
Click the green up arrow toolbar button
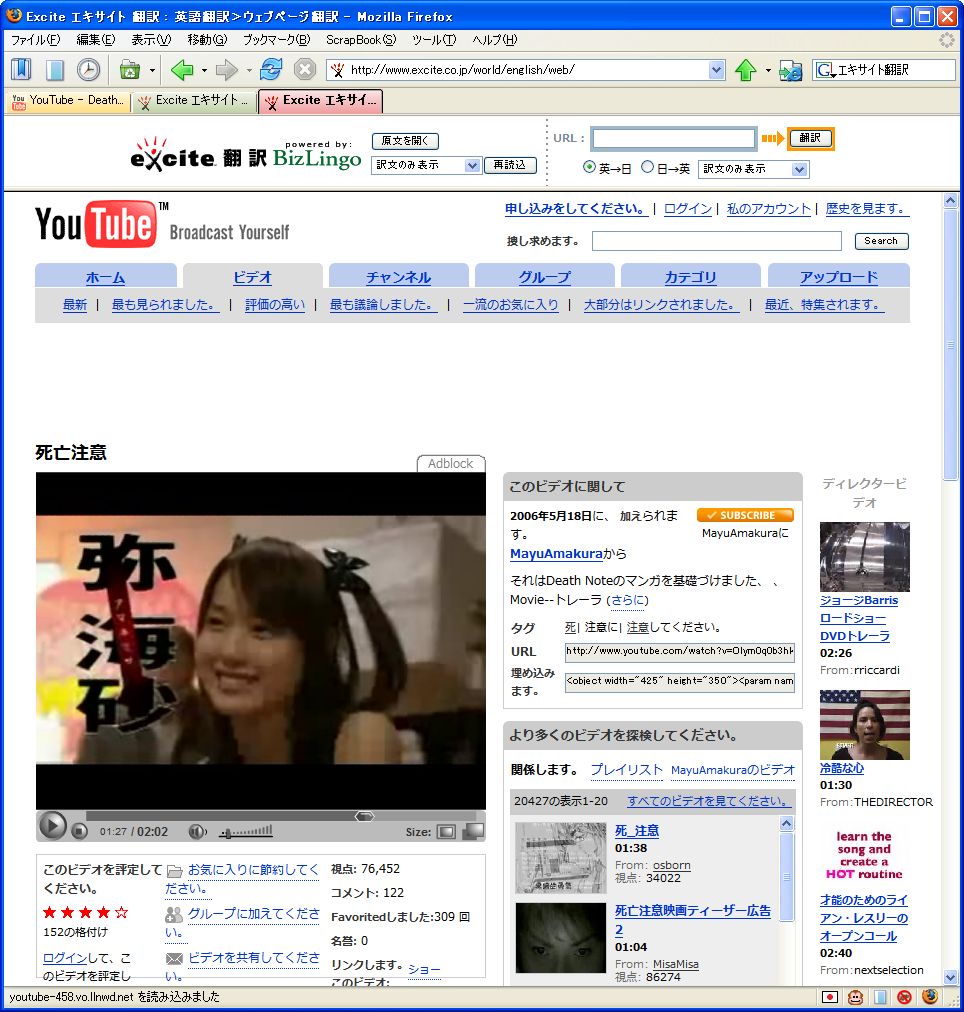[x=745, y=69]
